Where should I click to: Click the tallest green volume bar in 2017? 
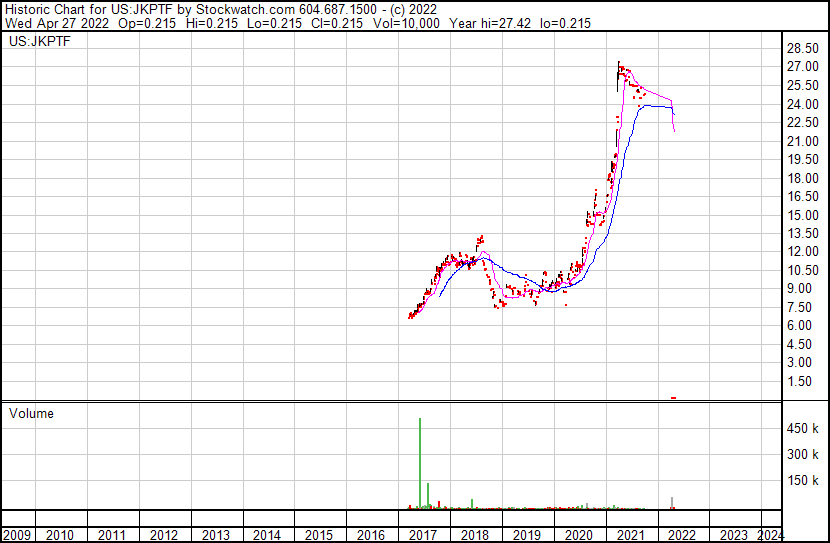tap(420, 464)
